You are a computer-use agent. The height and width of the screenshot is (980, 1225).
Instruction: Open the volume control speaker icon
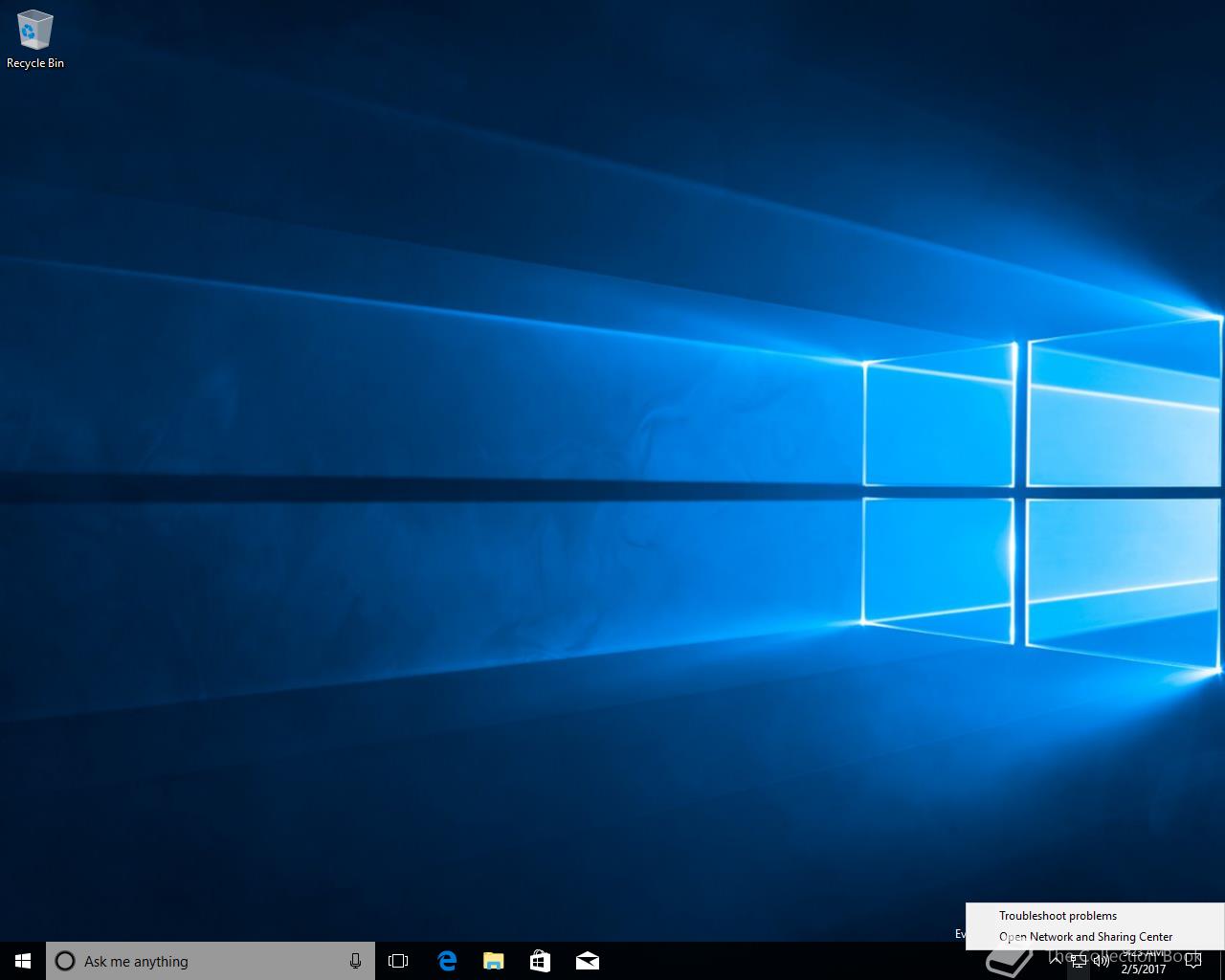pos(1102,961)
